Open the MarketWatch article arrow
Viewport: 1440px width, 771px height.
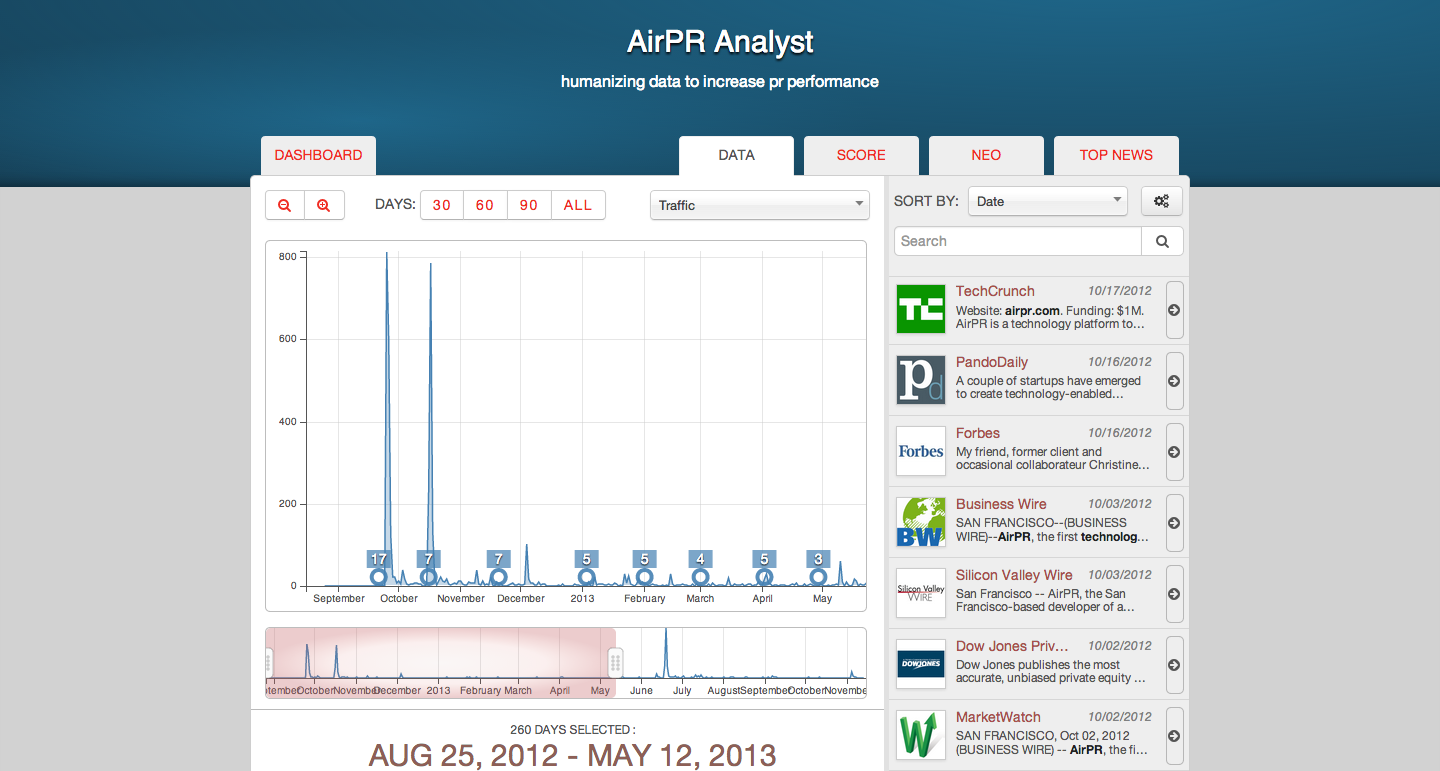tap(1175, 736)
